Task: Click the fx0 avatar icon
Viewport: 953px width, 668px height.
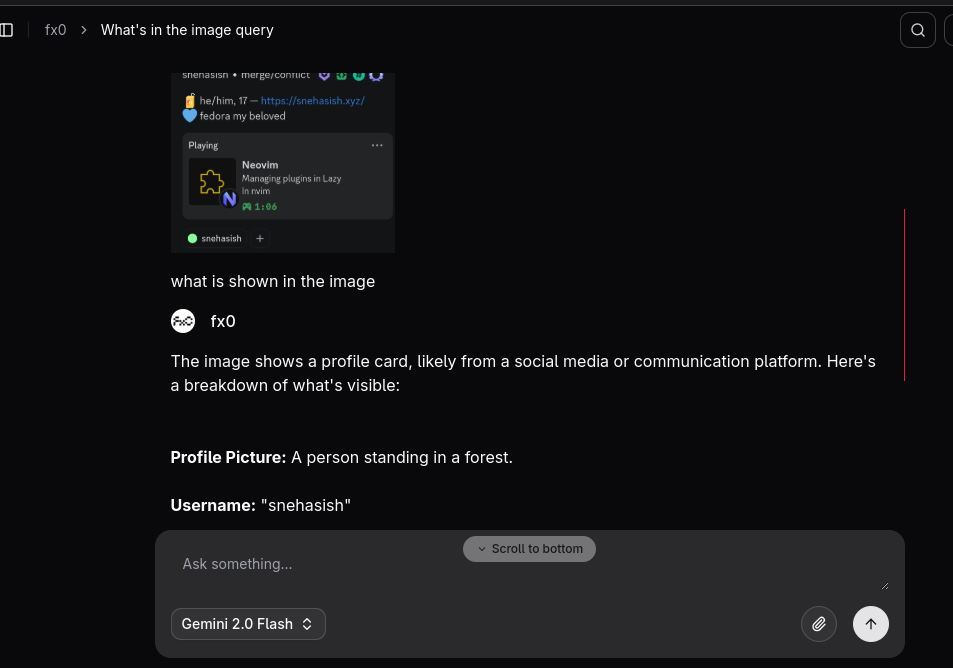Action: pos(183,321)
